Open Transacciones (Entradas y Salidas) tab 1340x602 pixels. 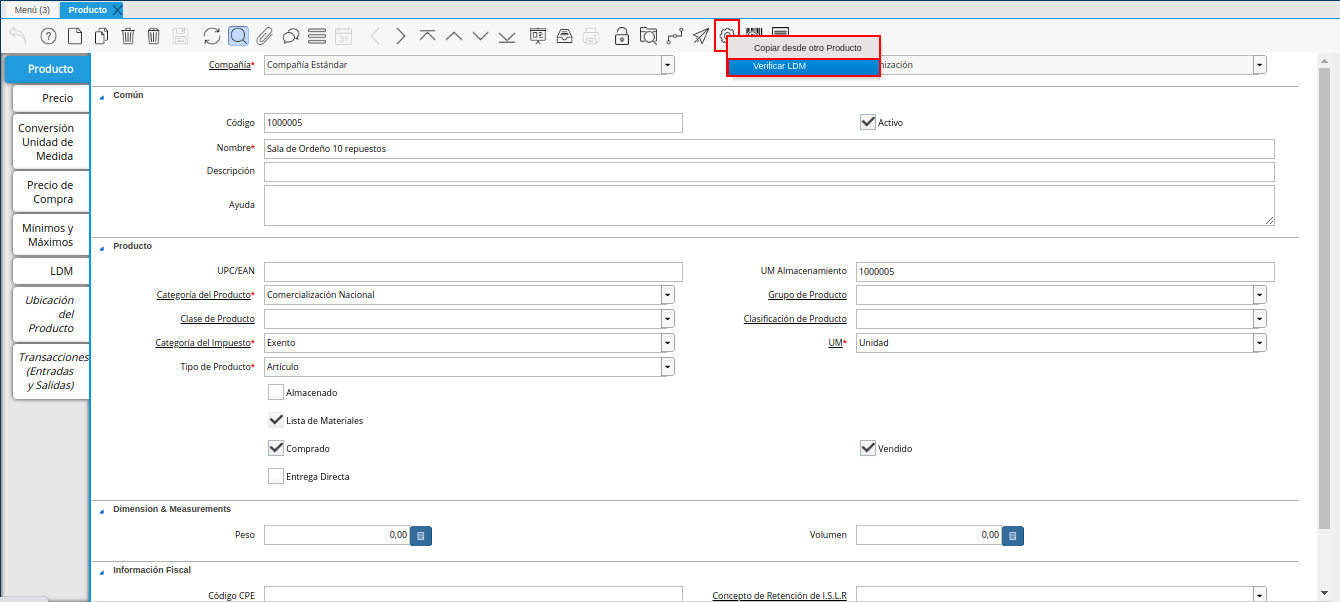[52, 371]
